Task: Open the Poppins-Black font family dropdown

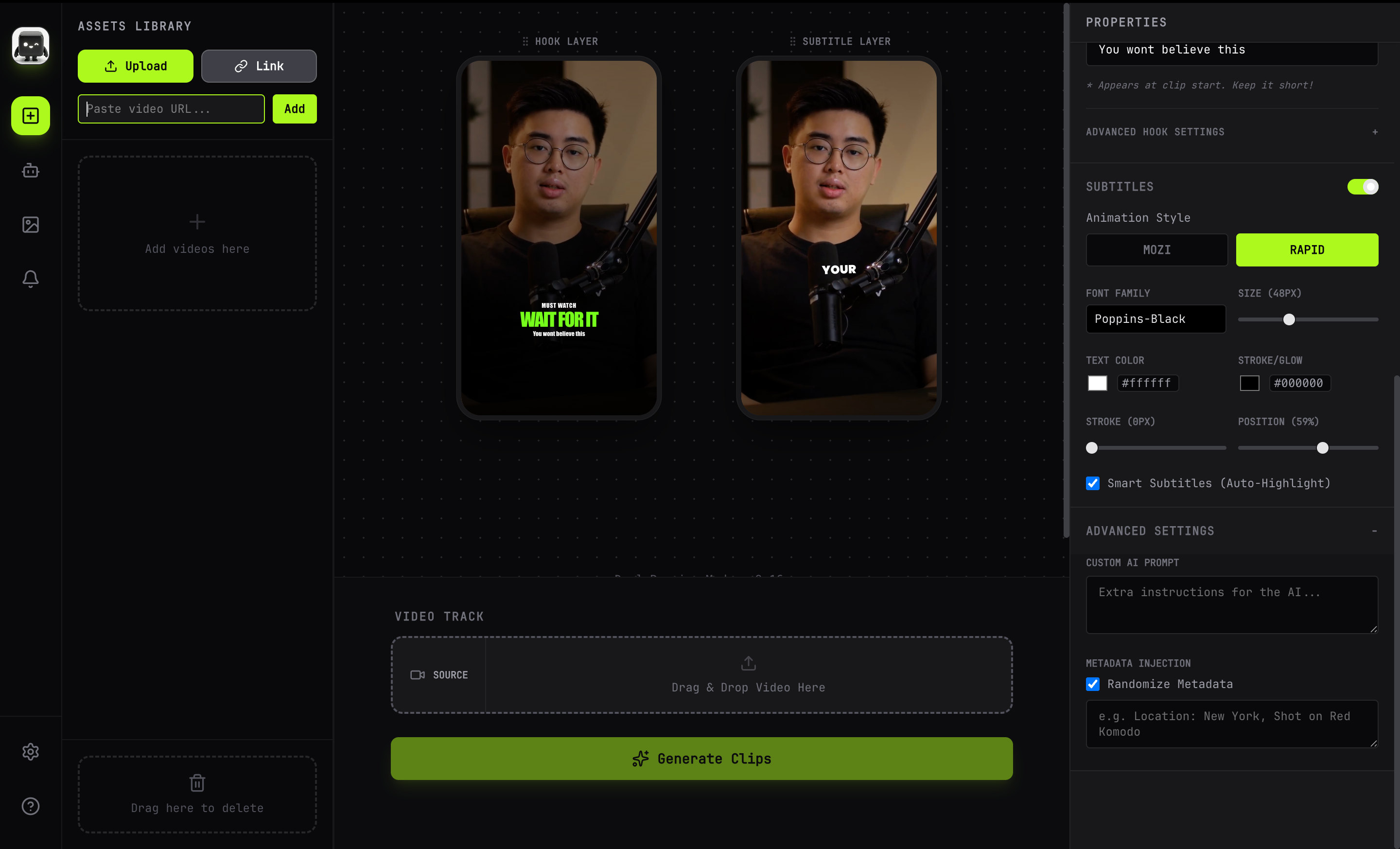Action: click(1155, 319)
